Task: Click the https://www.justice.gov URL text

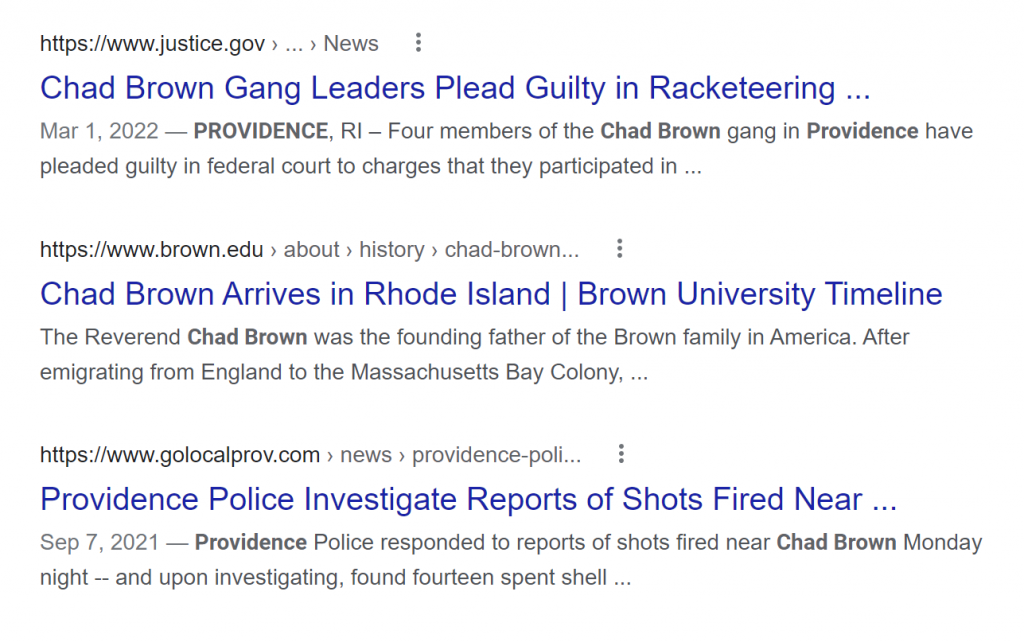Action: click(x=152, y=44)
